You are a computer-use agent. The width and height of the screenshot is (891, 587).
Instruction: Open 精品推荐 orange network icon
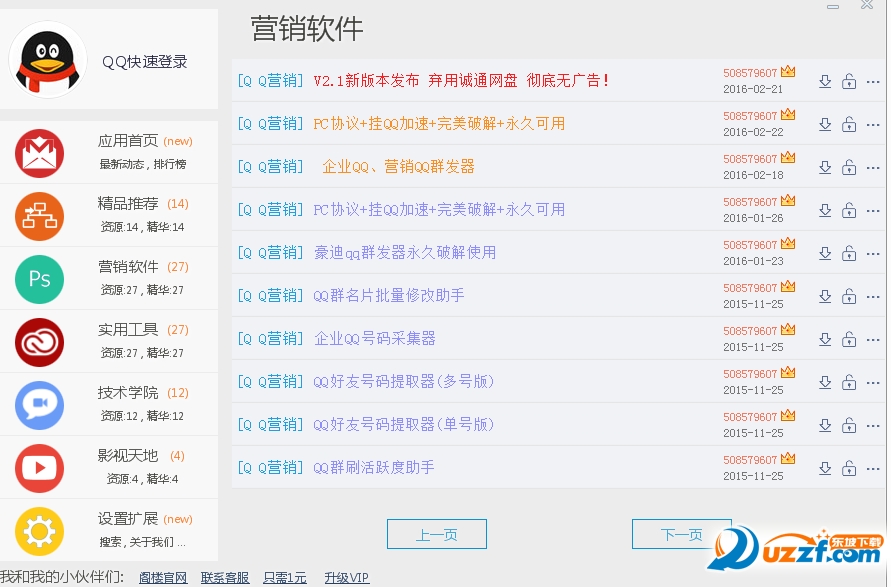coord(39,216)
